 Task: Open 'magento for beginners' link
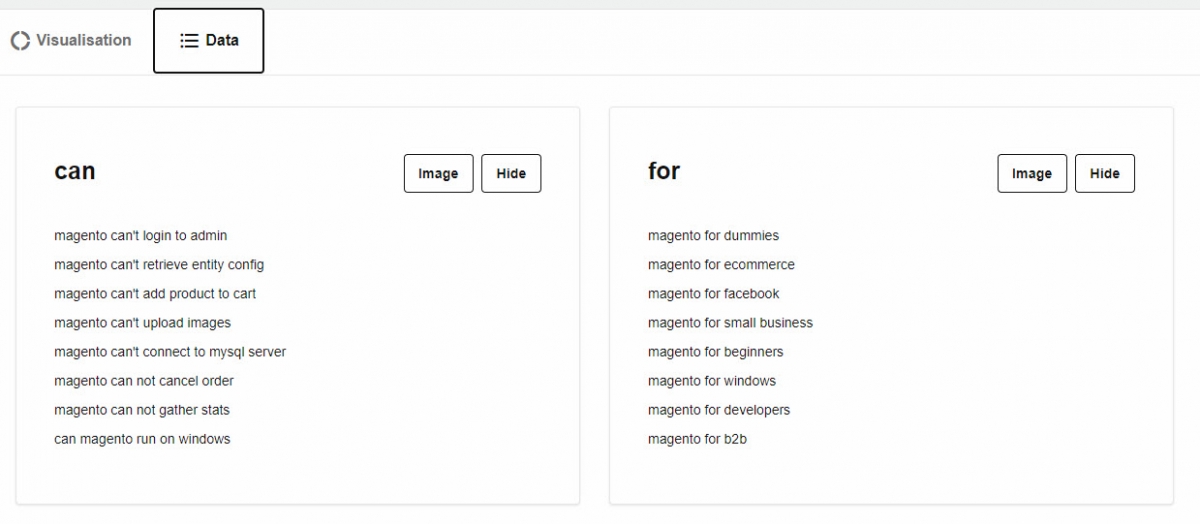point(715,352)
